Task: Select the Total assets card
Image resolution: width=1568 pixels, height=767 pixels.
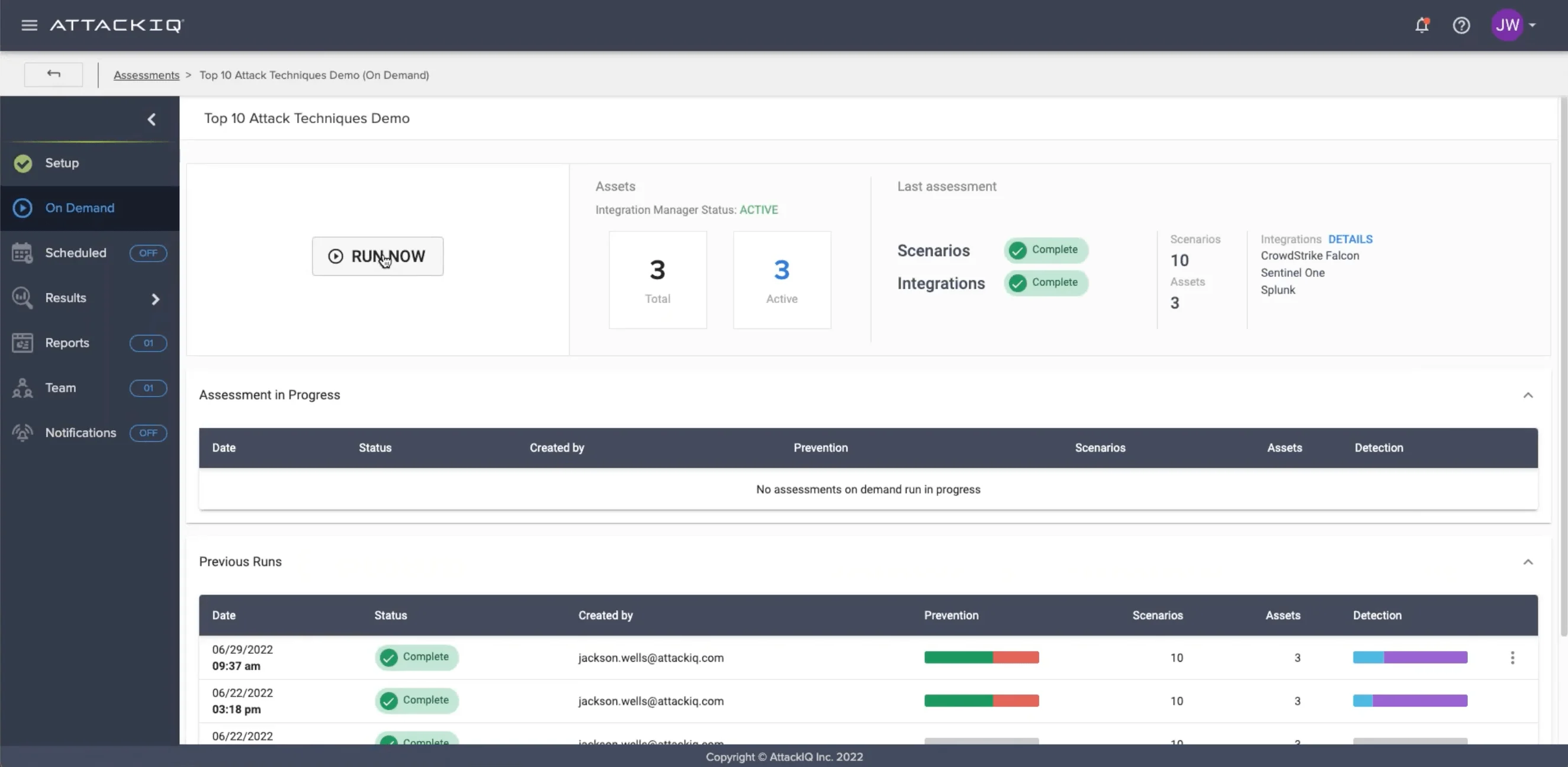Action: tap(657, 280)
